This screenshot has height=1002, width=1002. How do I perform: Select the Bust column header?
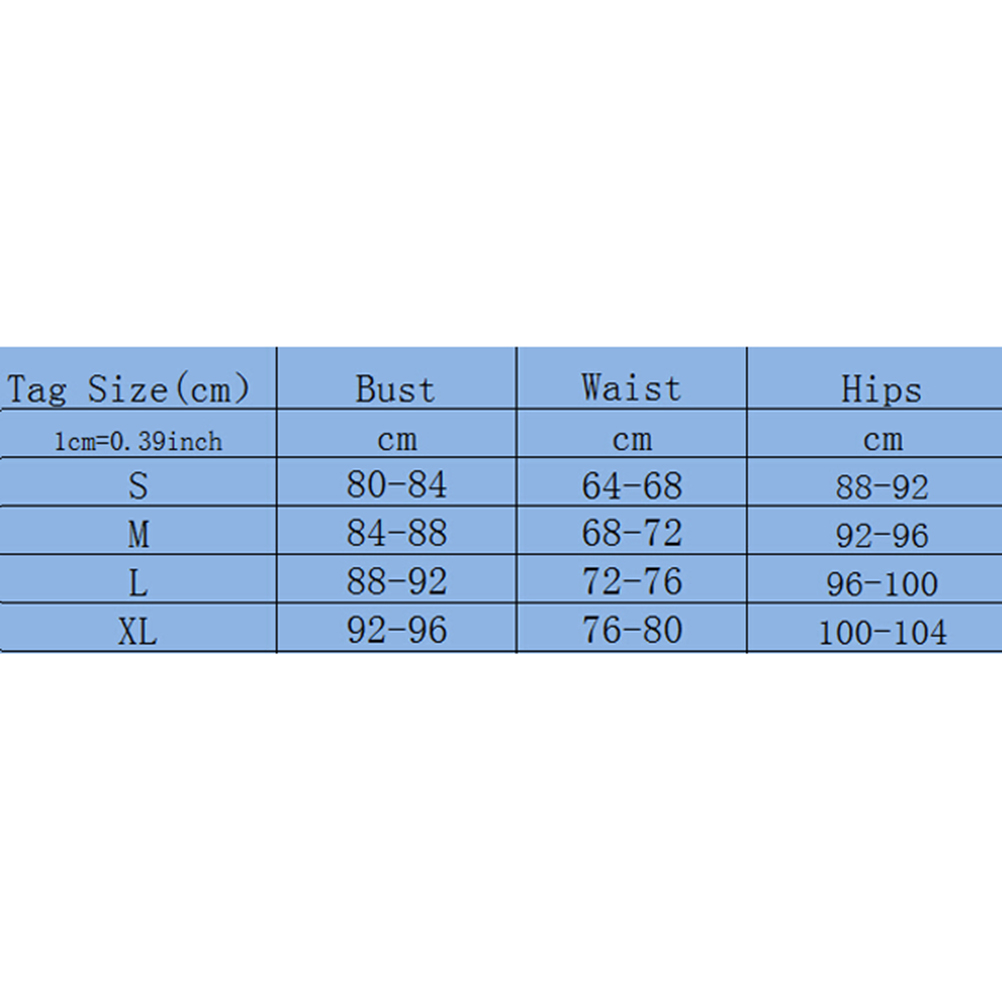pos(396,388)
